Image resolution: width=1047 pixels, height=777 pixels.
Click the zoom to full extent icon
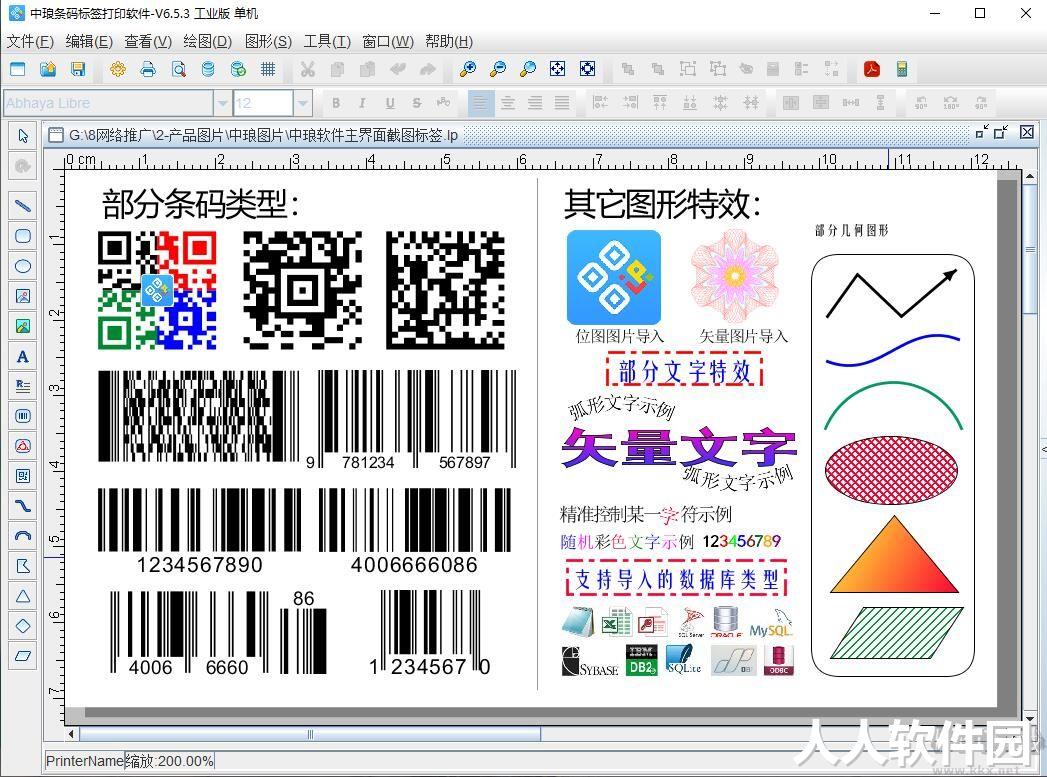click(588, 69)
